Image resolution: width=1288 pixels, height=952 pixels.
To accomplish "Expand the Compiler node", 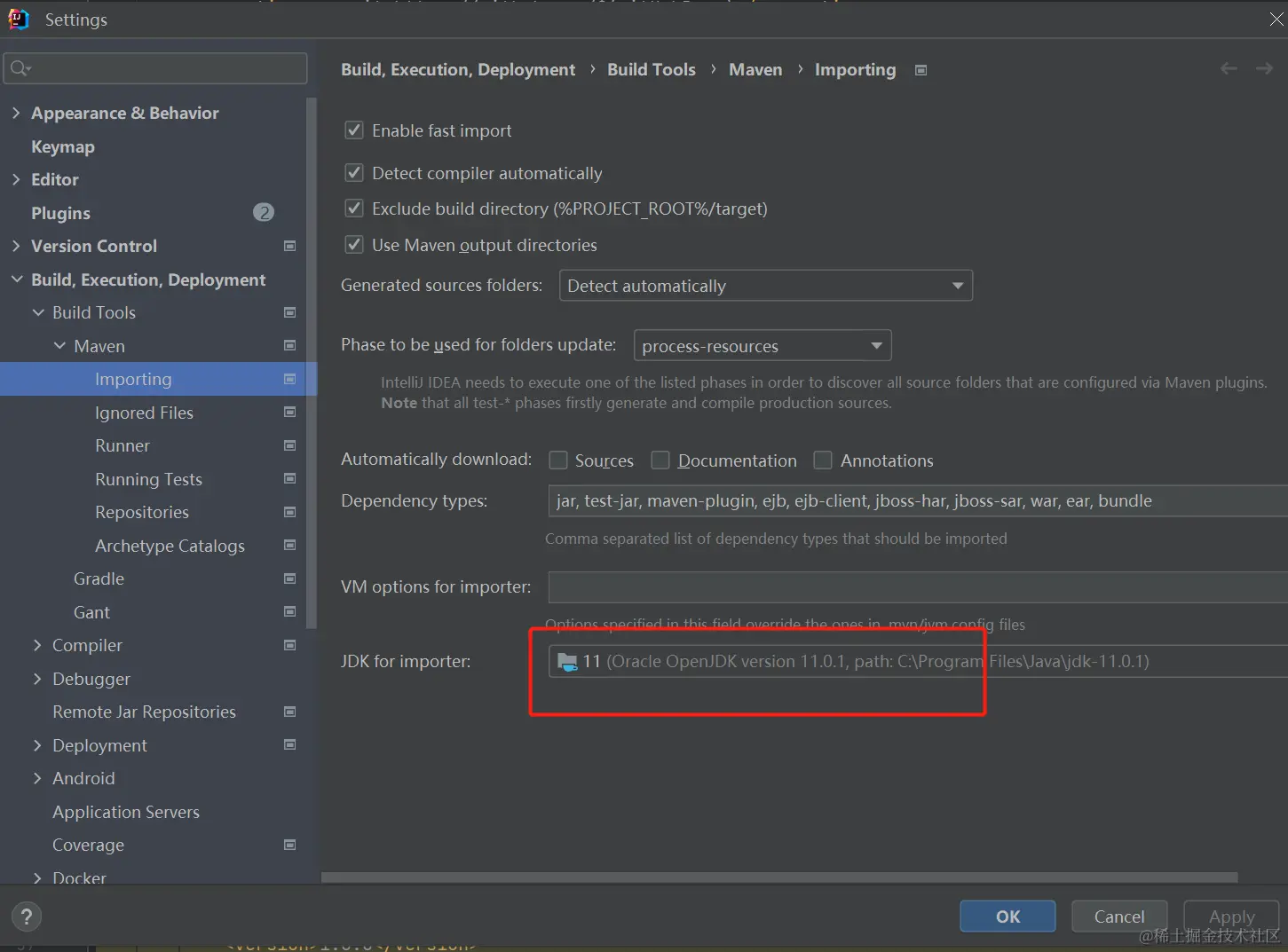I will (x=37, y=645).
